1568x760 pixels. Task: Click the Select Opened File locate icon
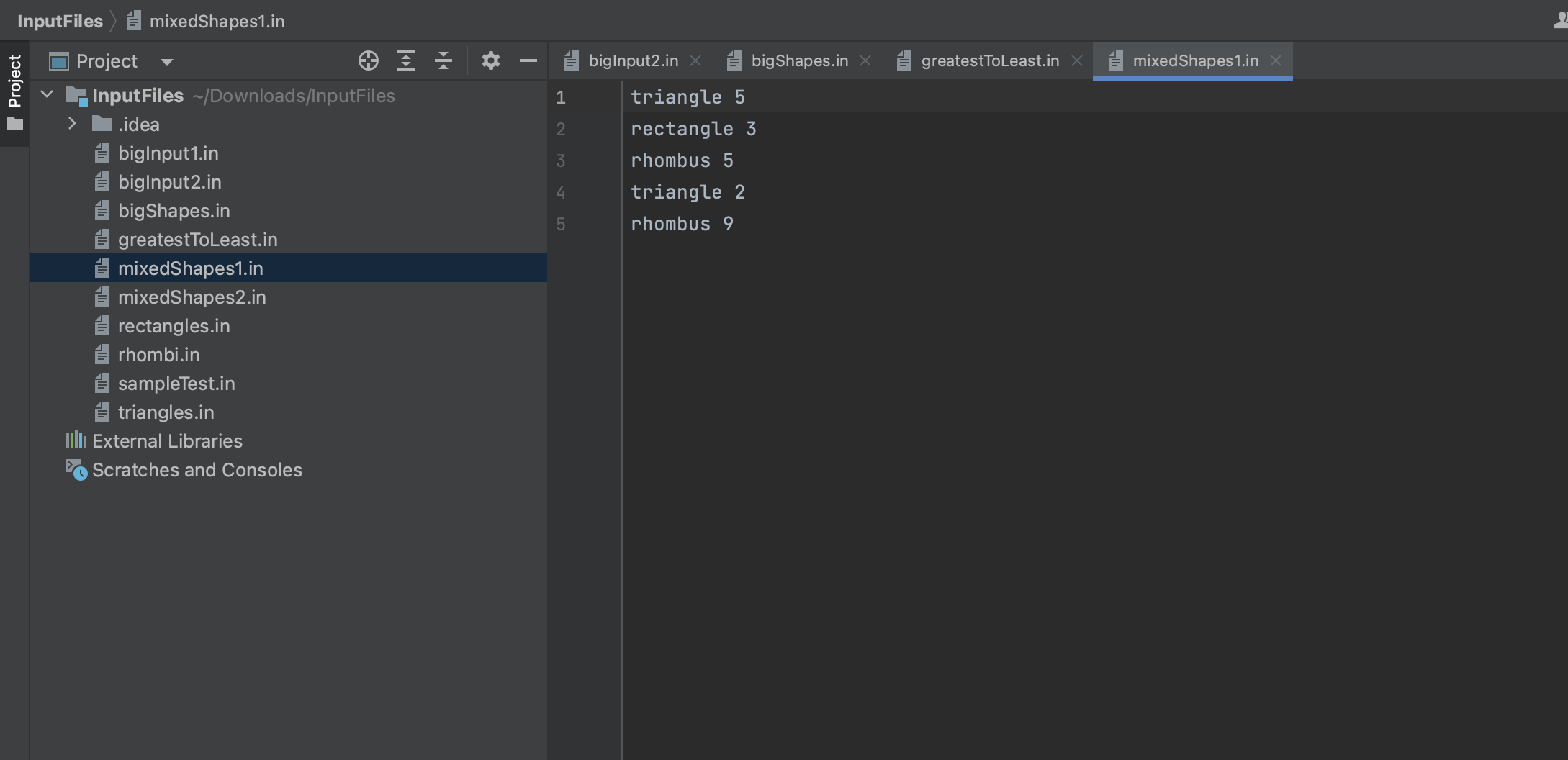(368, 60)
